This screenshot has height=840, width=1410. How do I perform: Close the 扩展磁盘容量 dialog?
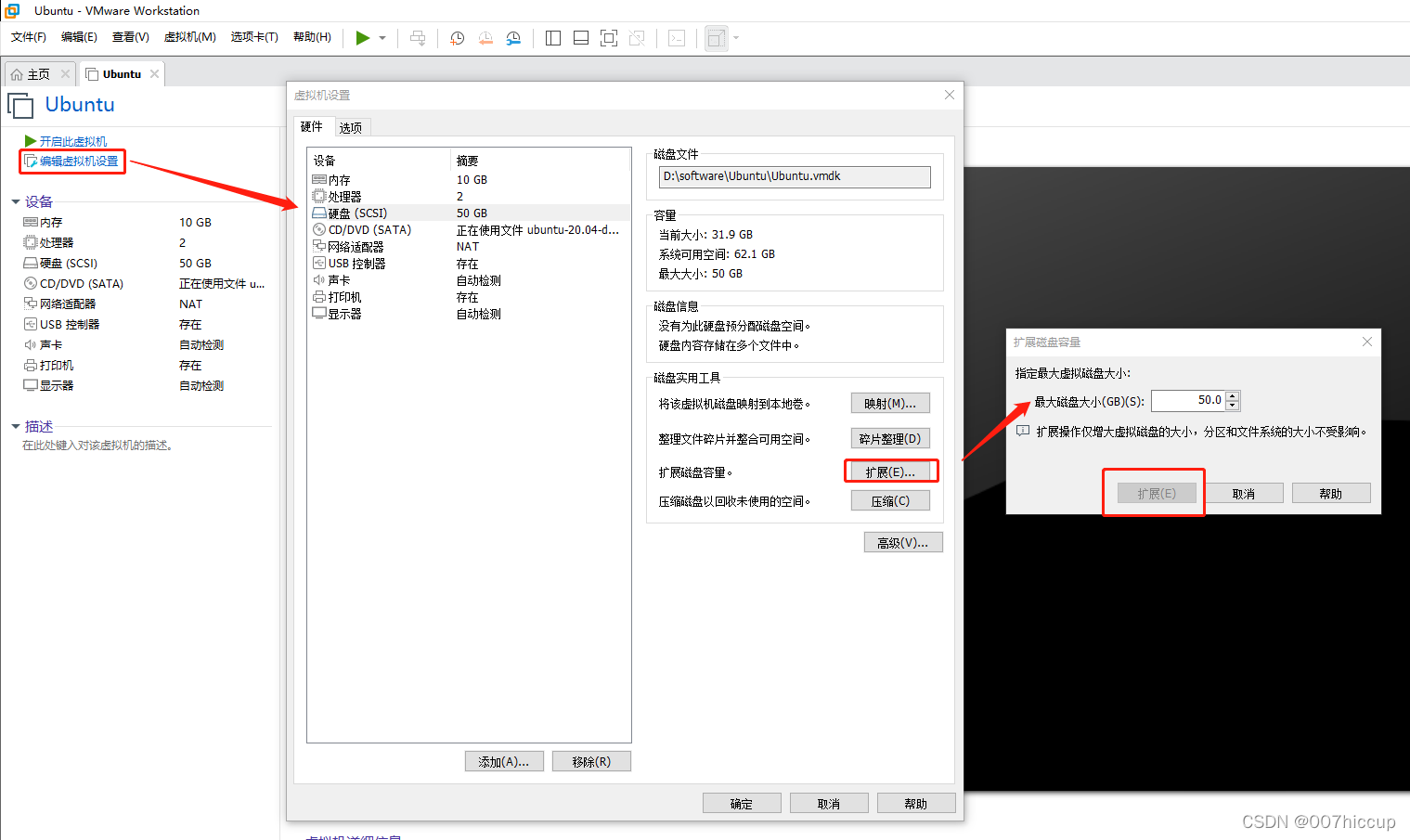[x=1367, y=342]
